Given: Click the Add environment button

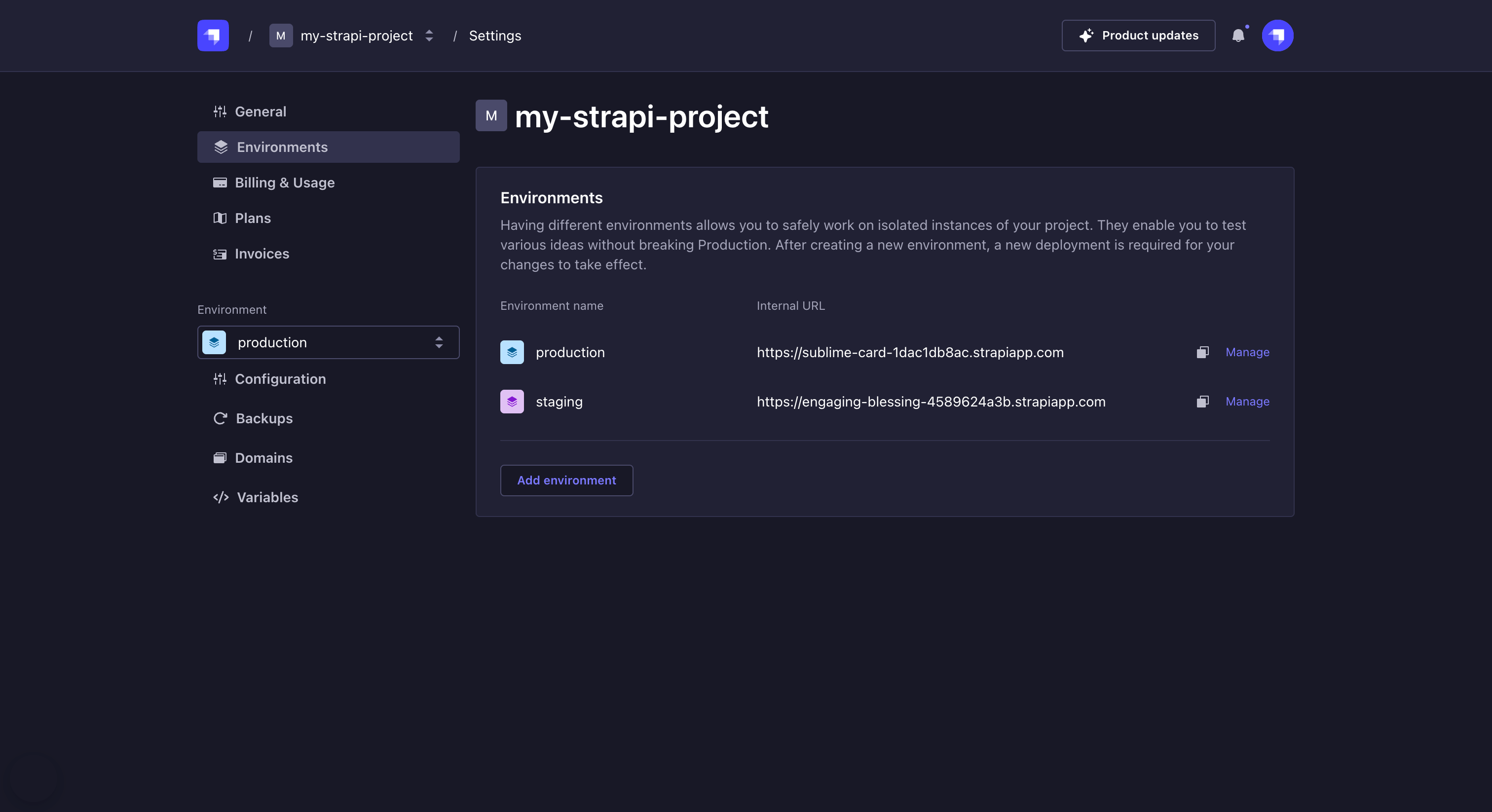Looking at the screenshot, I should (566, 480).
